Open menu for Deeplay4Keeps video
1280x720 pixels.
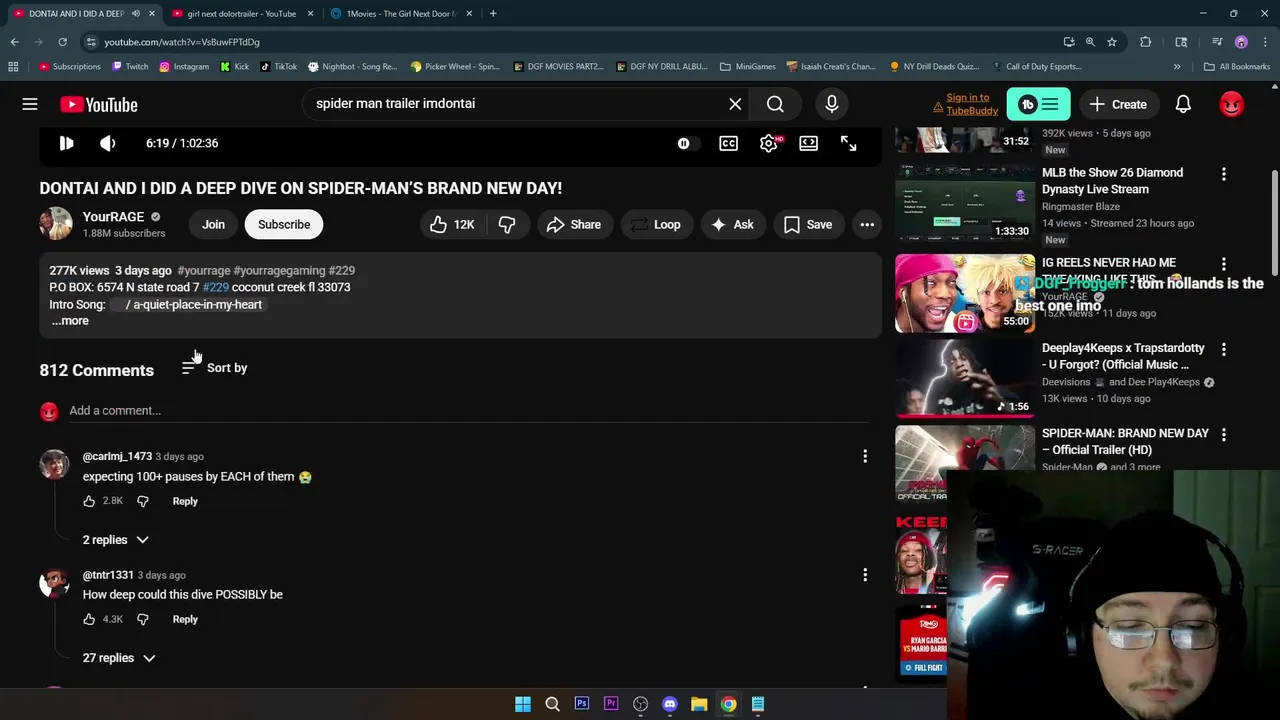(1223, 349)
